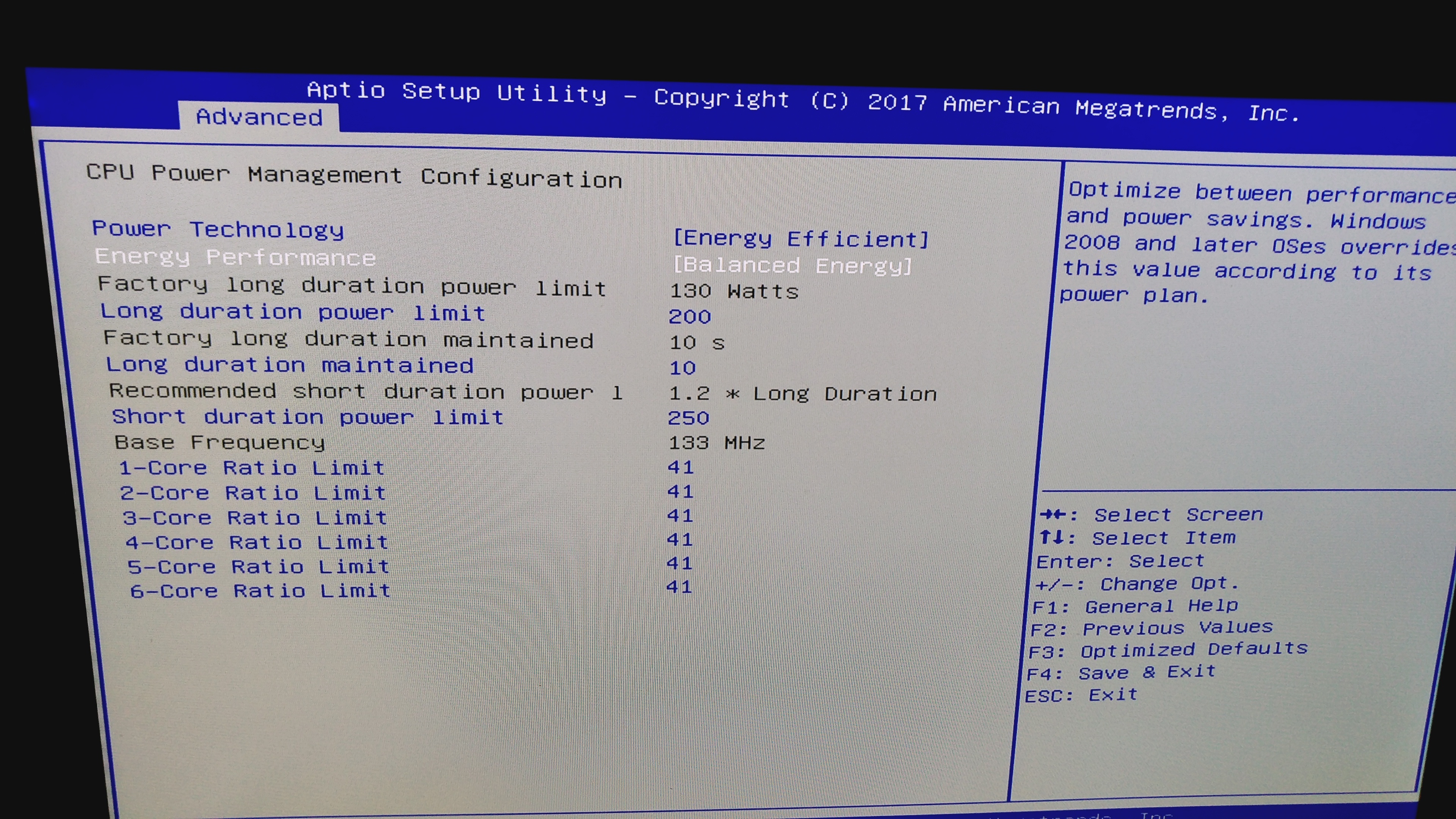
Task: Click the 2-Core Ratio Limit value 41
Action: click(680, 492)
